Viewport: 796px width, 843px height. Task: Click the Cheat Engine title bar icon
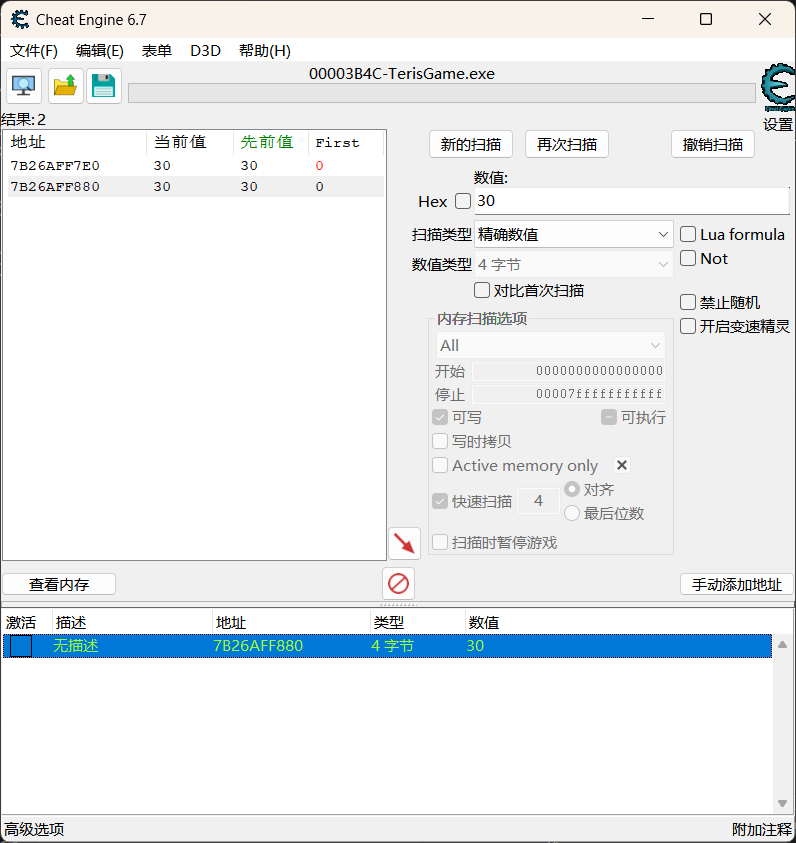[x=19, y=19]
